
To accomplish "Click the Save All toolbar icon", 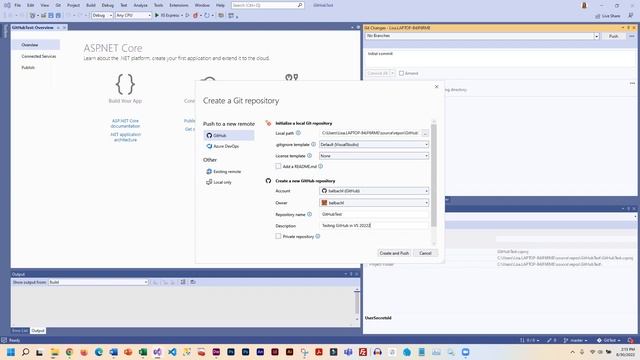I will point(58,15).
